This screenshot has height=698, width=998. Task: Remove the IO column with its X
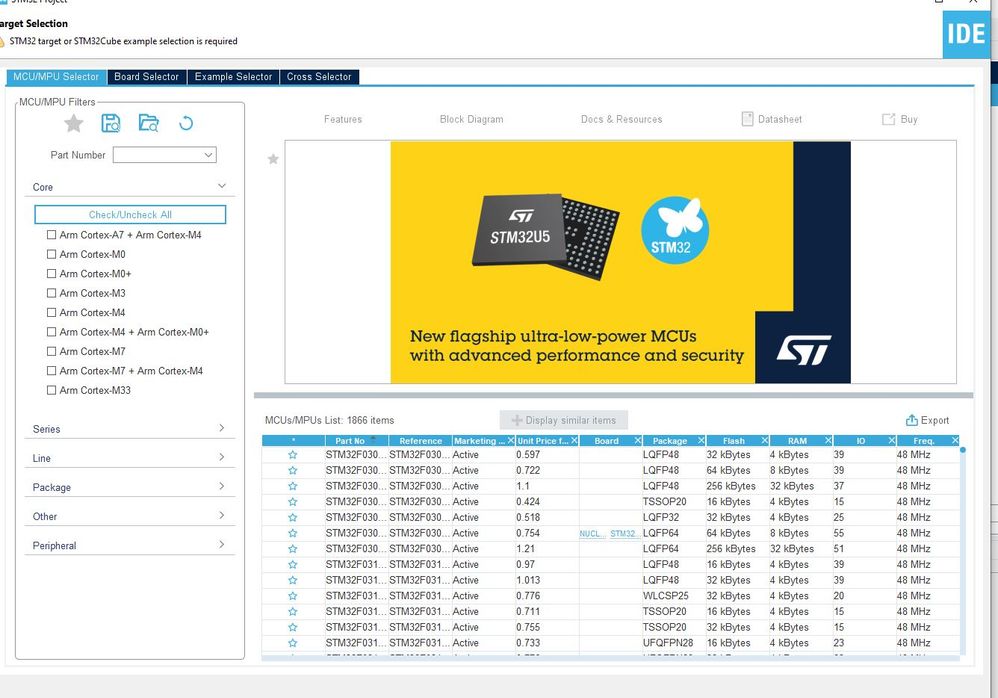[892, 440]
